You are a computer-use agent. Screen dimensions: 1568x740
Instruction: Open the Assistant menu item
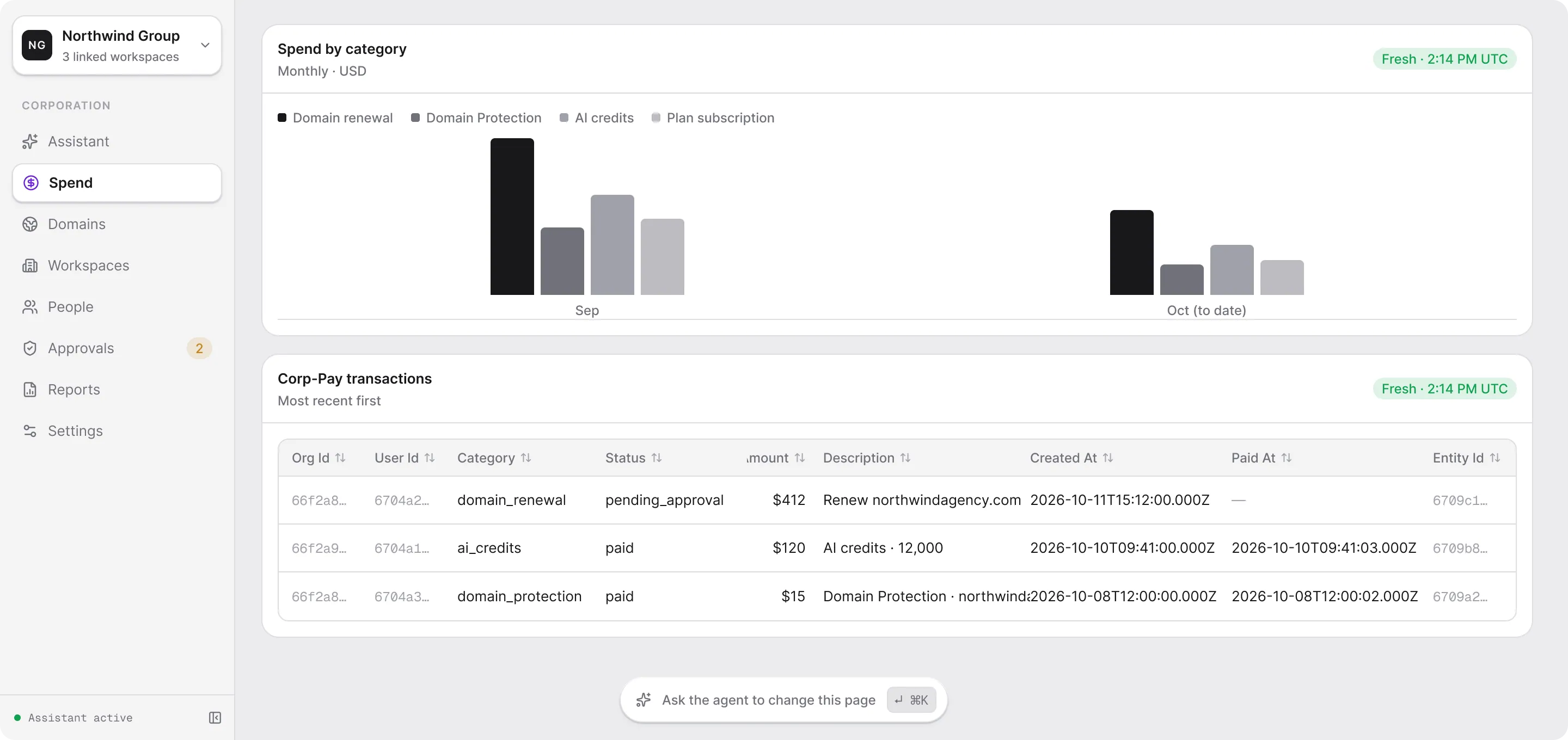(x=117, y=141)
